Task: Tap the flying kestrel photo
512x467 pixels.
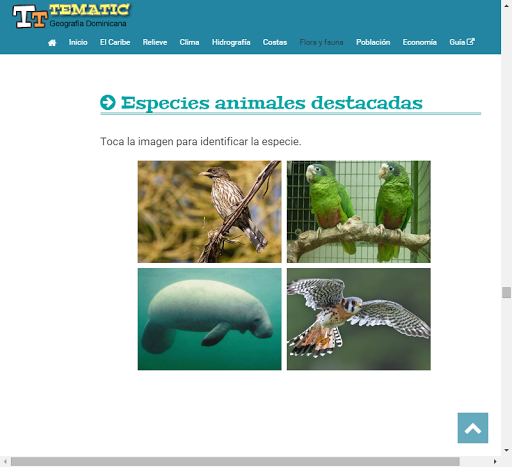Action: [359, 319]
